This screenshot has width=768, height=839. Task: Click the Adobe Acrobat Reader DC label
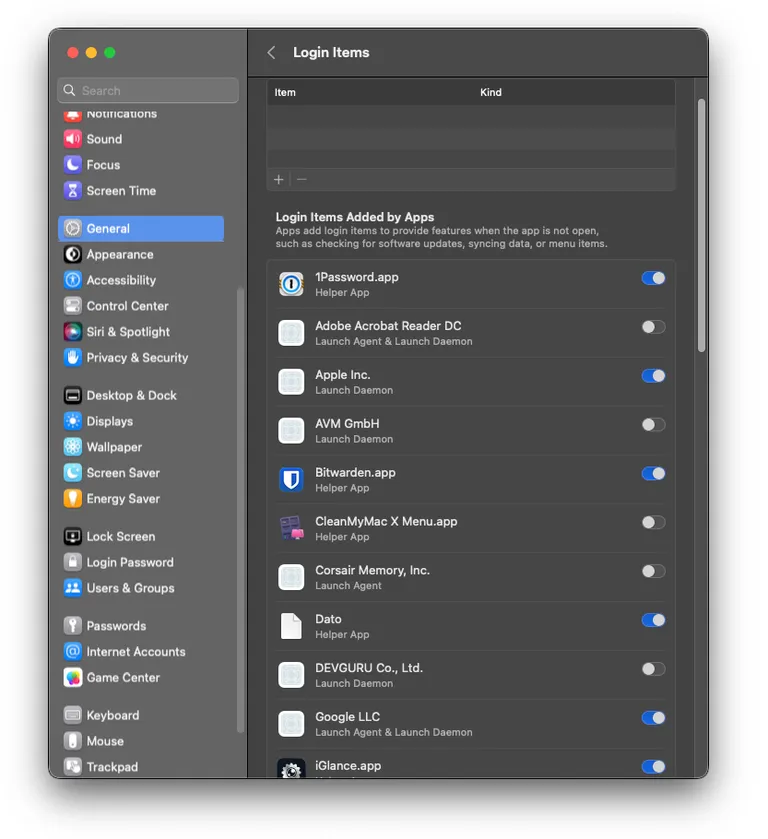pyautogui.click(x=388, y=326)
